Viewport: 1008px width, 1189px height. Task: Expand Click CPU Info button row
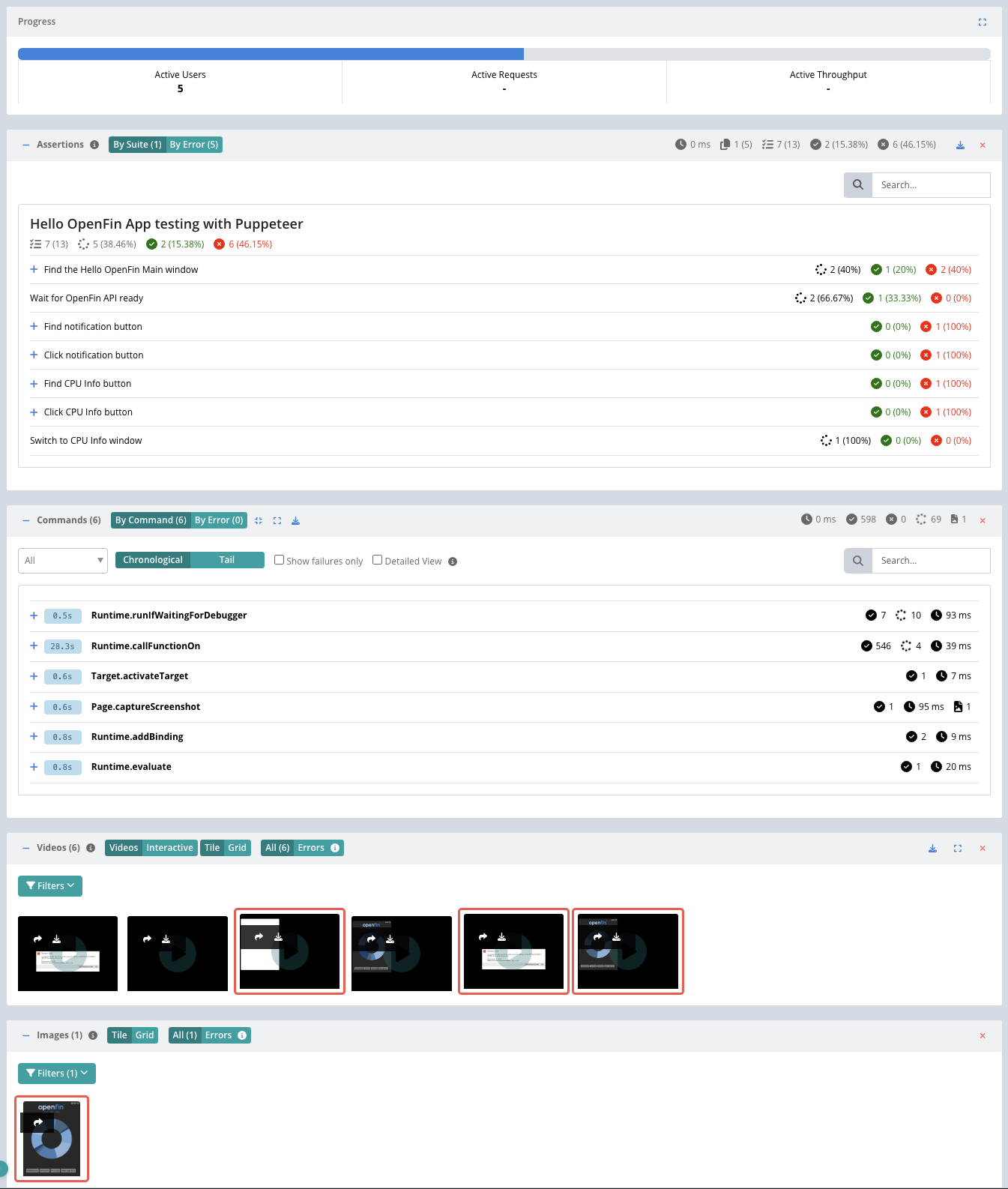click(34, 412)
